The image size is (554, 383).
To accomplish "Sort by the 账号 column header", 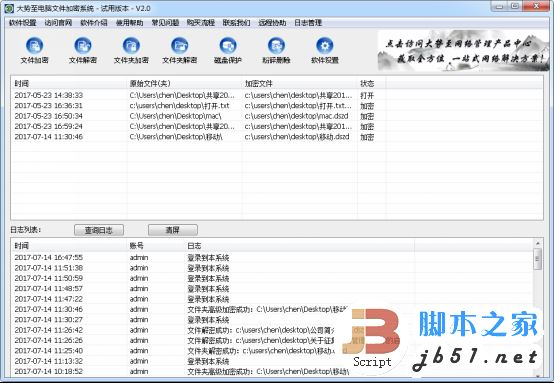I will click(x=155, y=246).
